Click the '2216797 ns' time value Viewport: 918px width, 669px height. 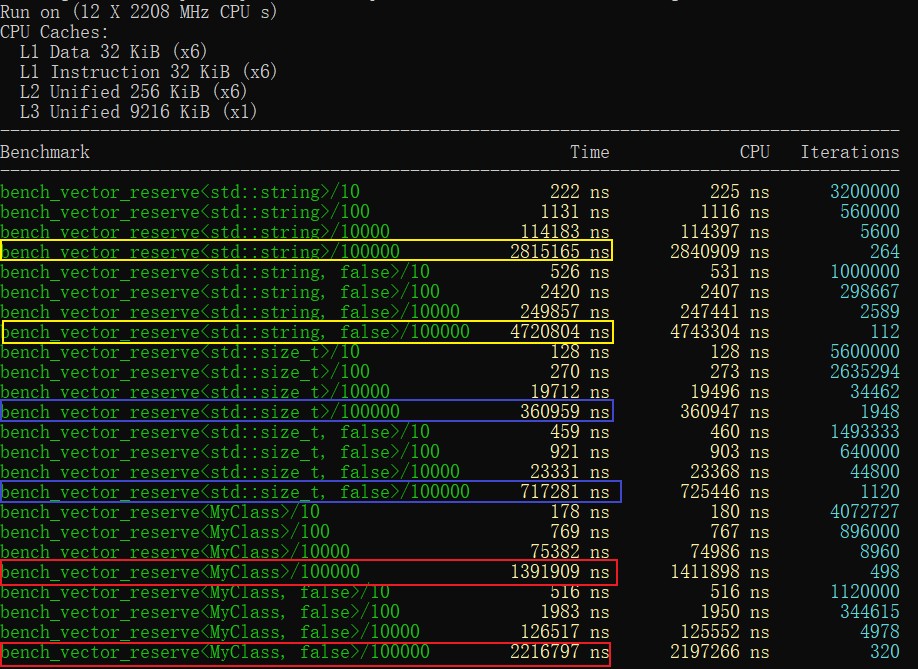point(560,652)
